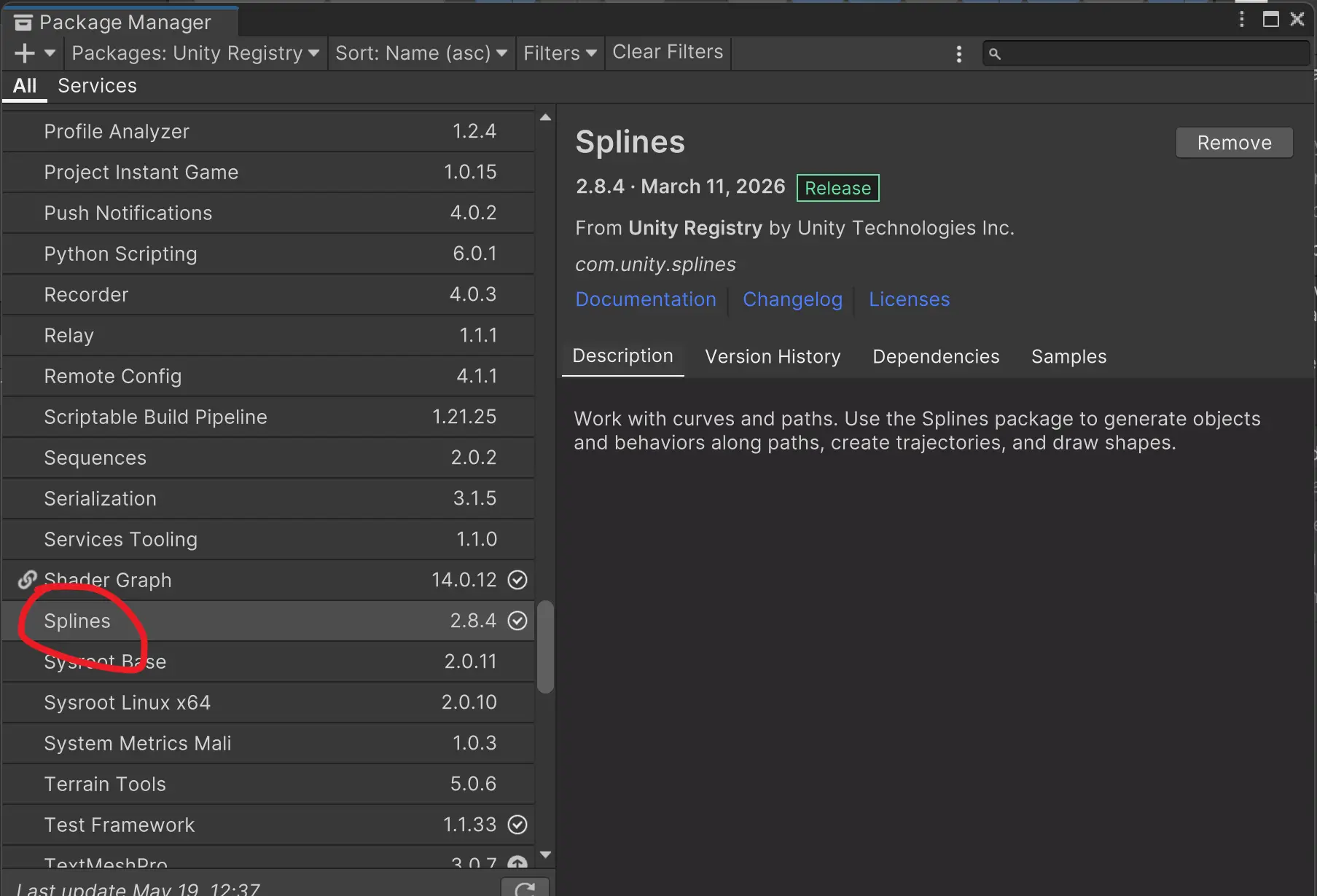Select the Project Instant Game package
1317x896 pixels.
point(268,172)
